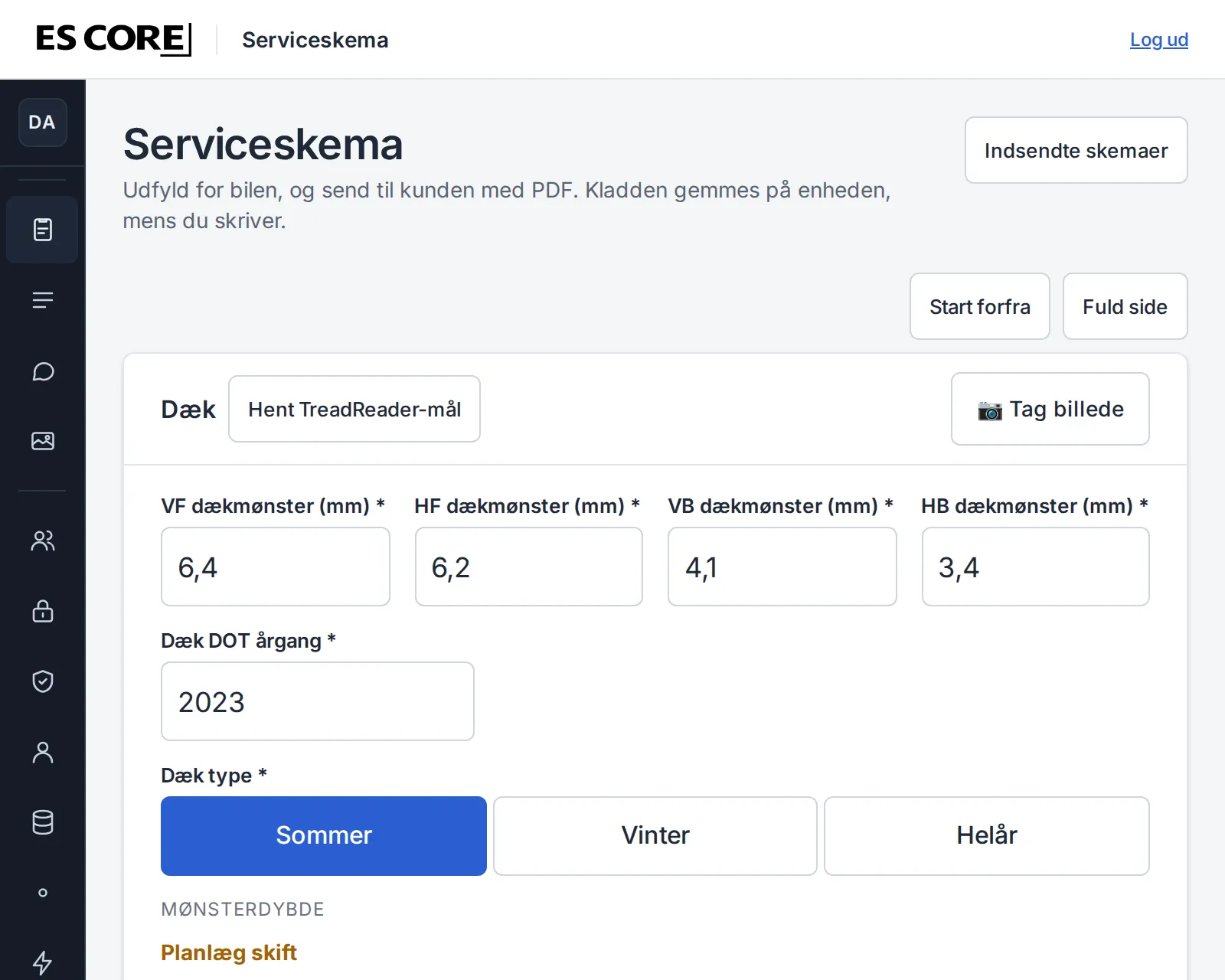The width and height of the screenshot is (1225, 980).
Task: Click the Log ud link
Action: point(1159,40)
